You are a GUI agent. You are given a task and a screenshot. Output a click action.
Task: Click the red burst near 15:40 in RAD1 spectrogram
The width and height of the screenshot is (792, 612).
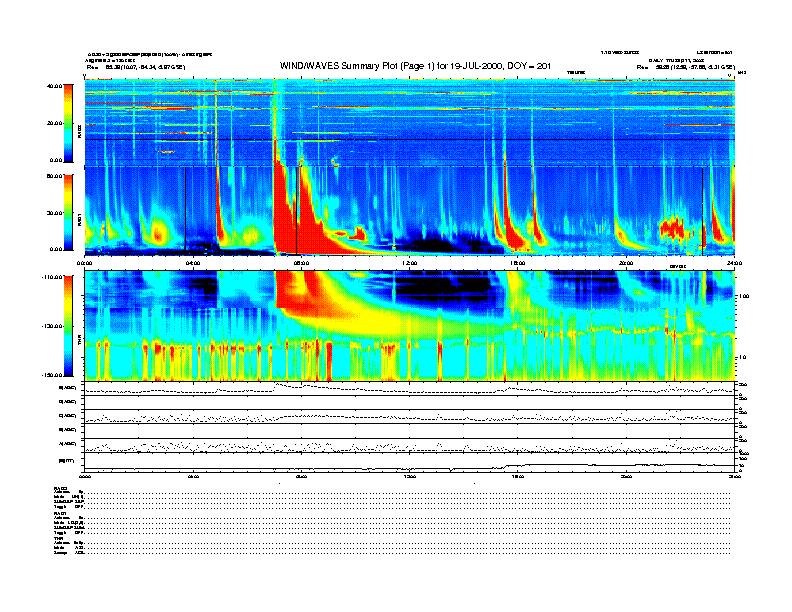[x=512, y=227]
